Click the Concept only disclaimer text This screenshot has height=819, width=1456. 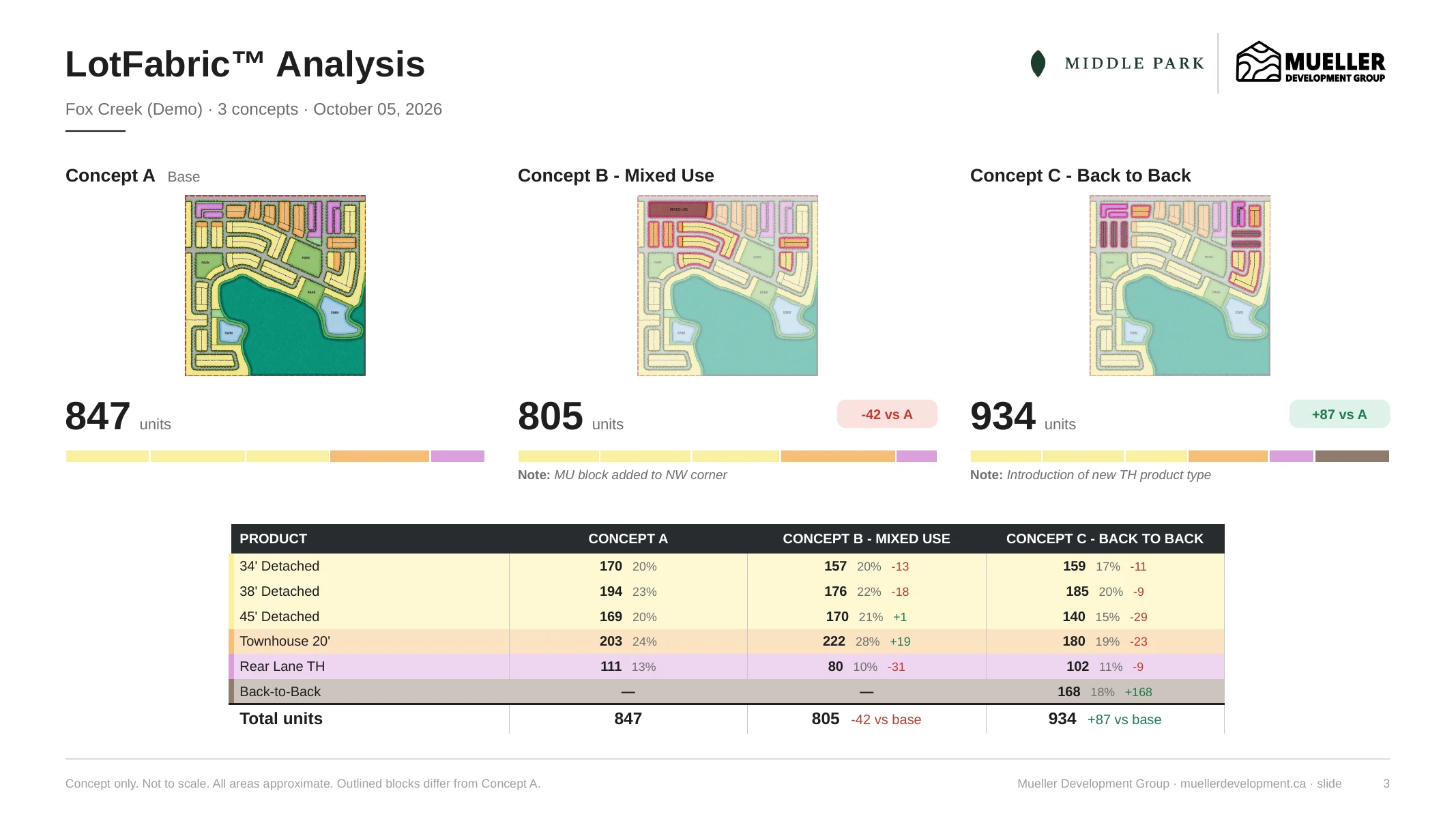coord(303,784)
